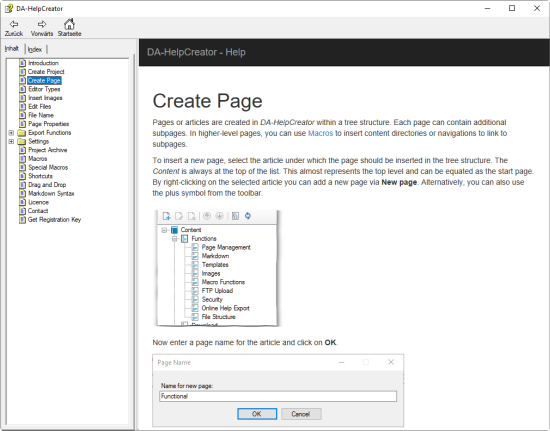Image resolution: width=550 pixels, height=431 pixels.
Task: Click the Licence page icon
Action: coord(22,202)
